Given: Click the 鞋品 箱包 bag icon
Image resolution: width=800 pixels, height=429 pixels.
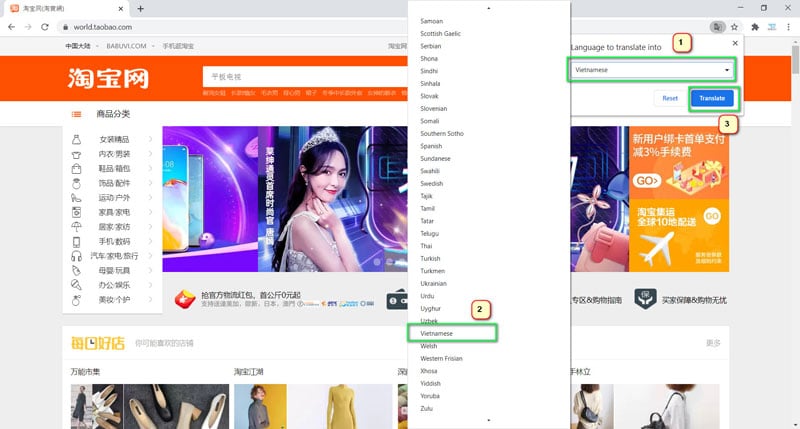Looking at the screenshot, I should tap(76, 168).
